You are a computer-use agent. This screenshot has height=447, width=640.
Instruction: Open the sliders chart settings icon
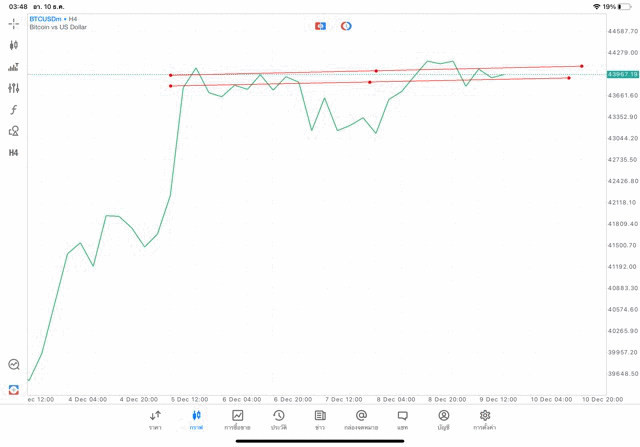click(14, 88)
